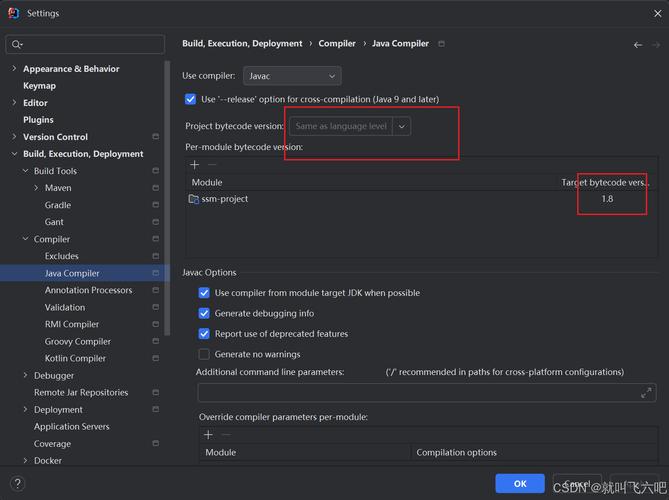The height and width of the screenshot is (500, 669).
Task: Click the ssm-project module folder icon
Action: tap(194, 199)
